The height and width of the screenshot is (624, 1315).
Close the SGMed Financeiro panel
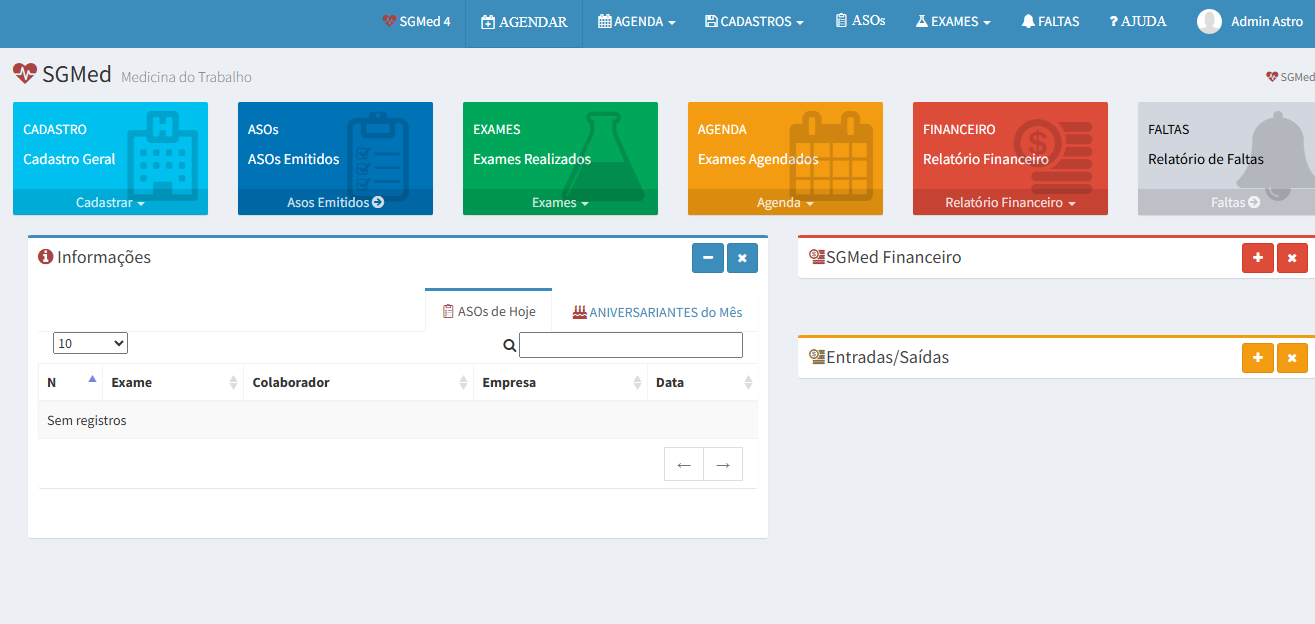1292,258
